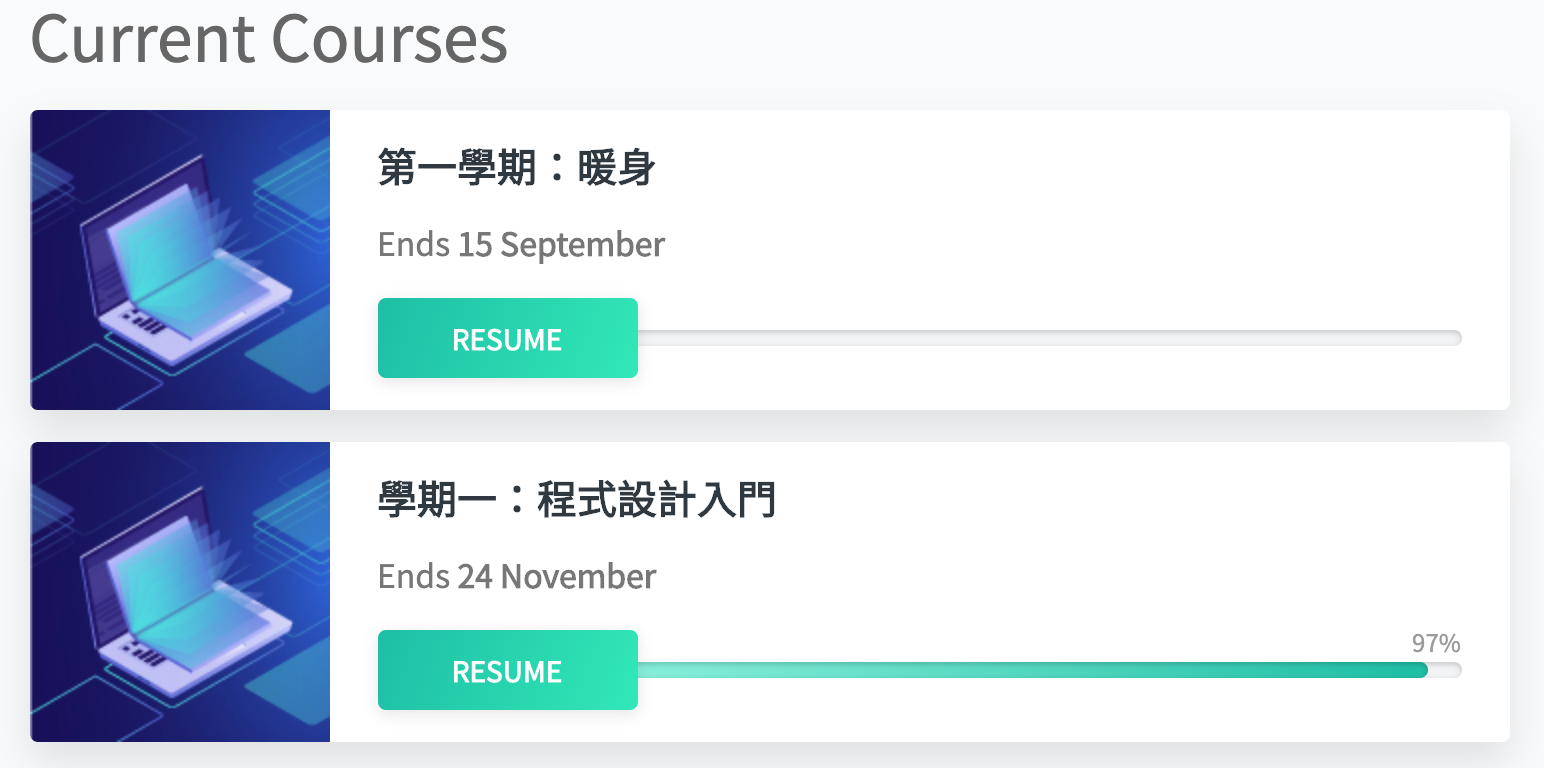The height and width of the screenshot is (768, 1544).
Task: Click the rounded end of the 97% progress fill
Action: pyautogui.click(x=1421, y=670)
